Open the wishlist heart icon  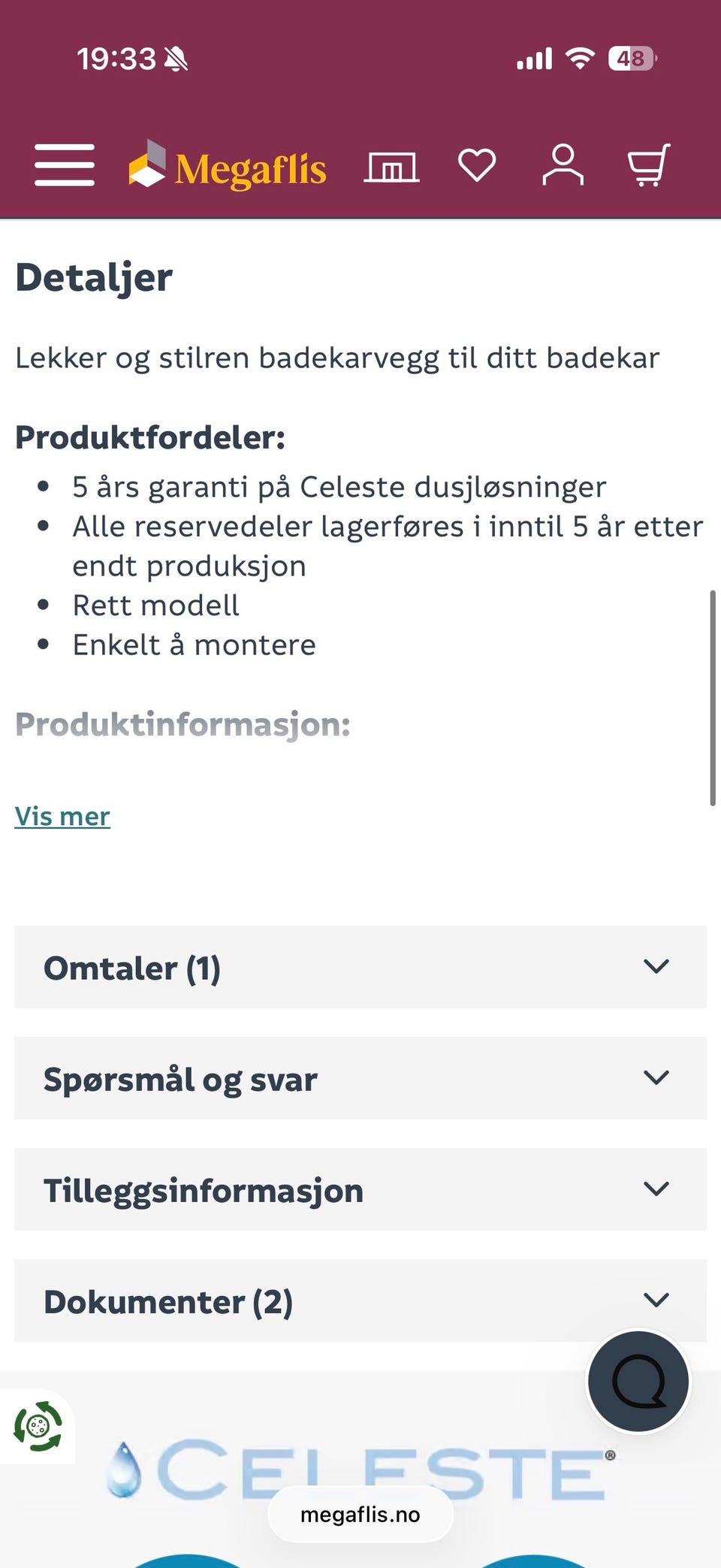(477, 165)
